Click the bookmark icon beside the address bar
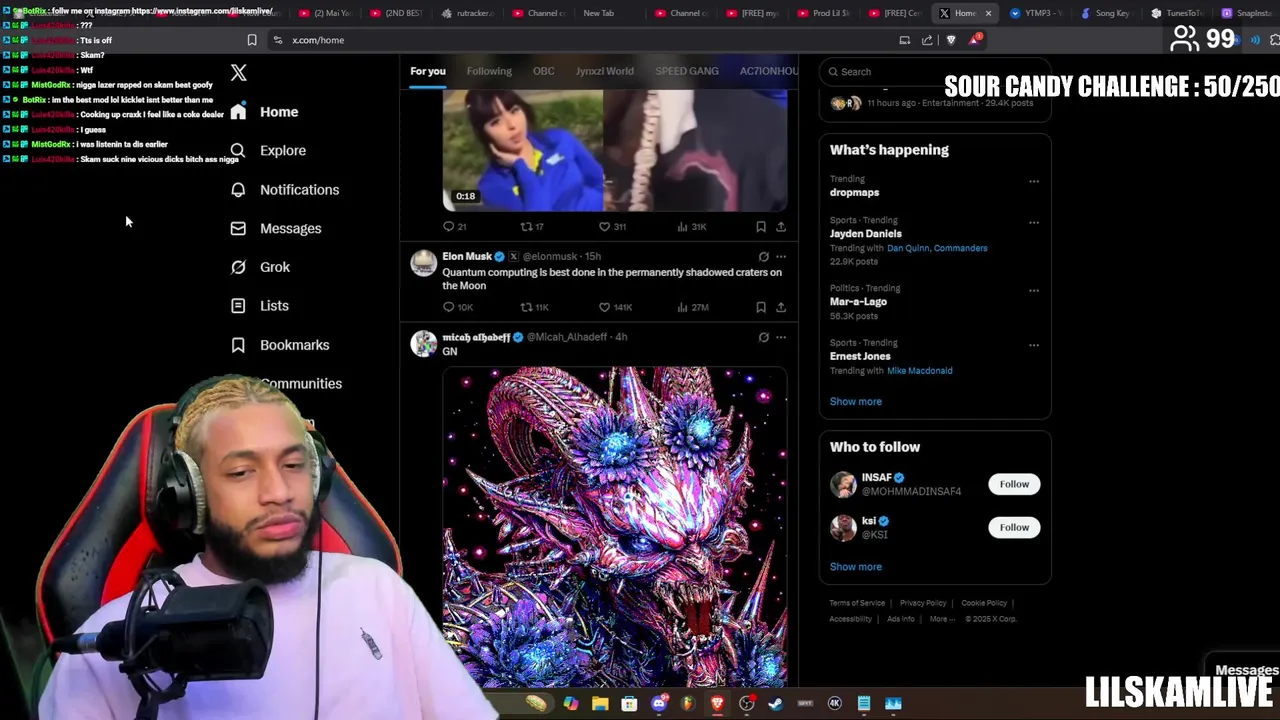 pyautogui.click(x=252, y=40)
